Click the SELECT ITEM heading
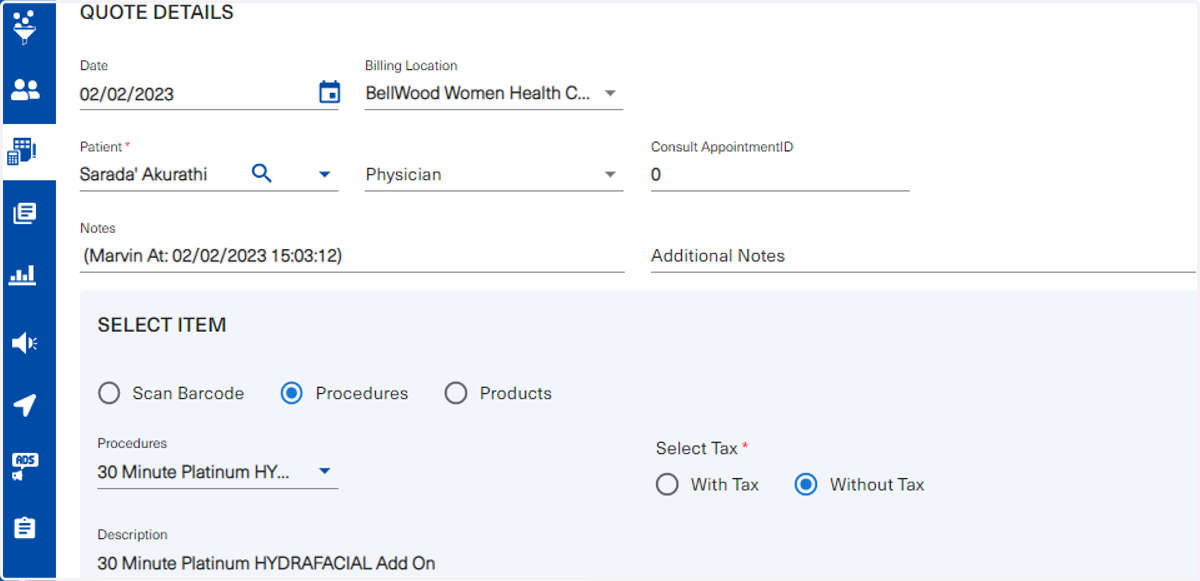This screenshot has width=1200, height=581. (x=162, y=325)
